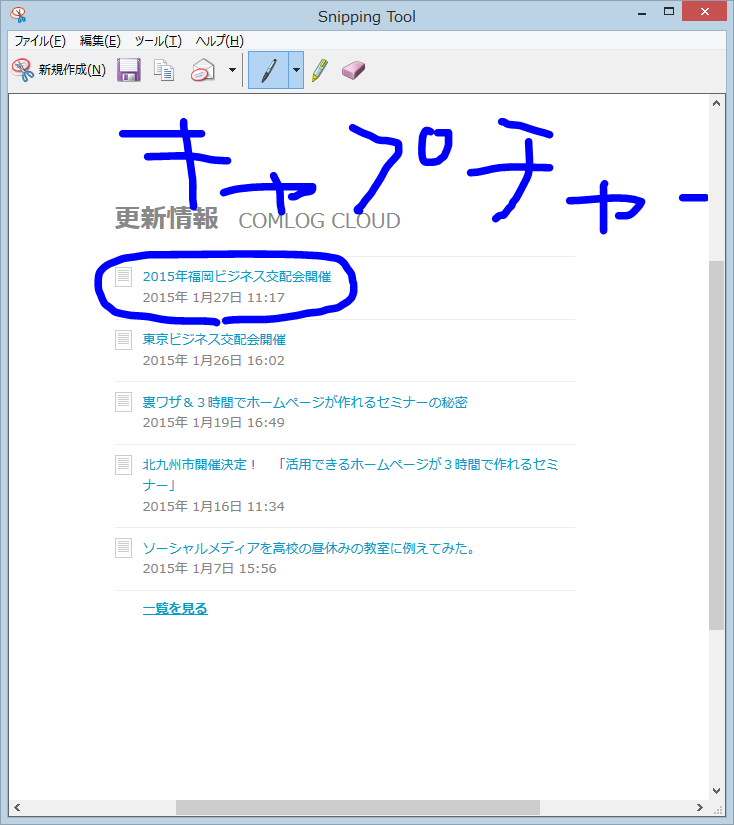Save the snip with floppy disk icon
Screen dimensions: 734x825
coord(128,70)
